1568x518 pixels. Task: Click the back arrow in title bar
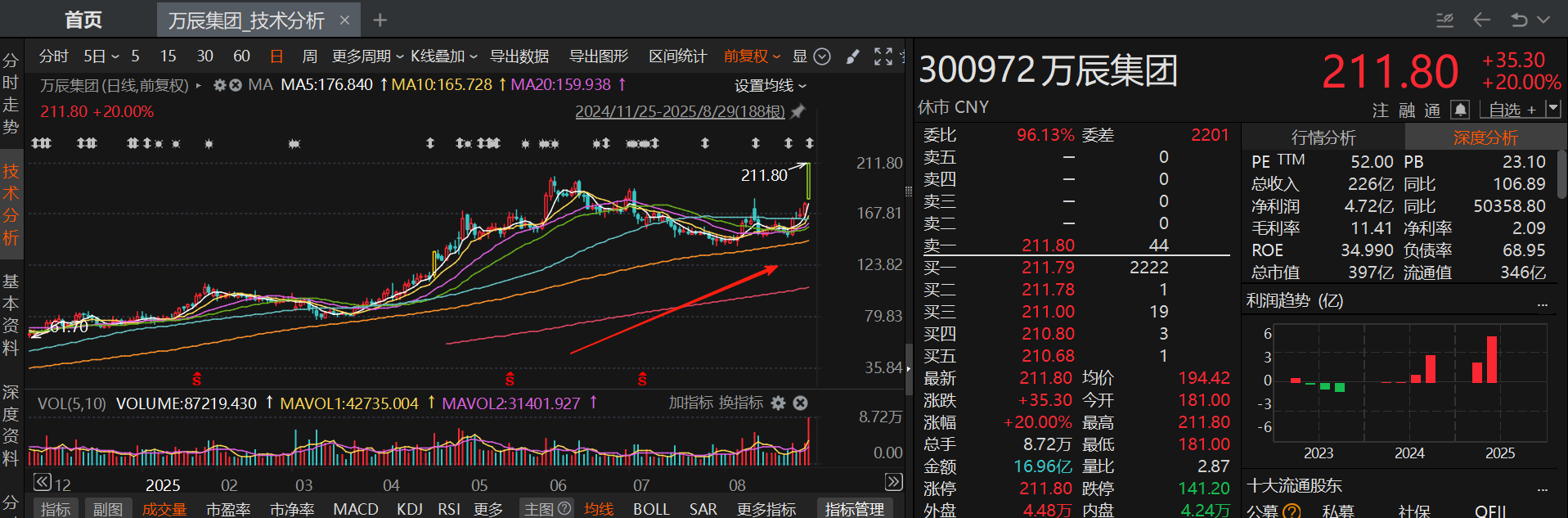[1481, 20]
